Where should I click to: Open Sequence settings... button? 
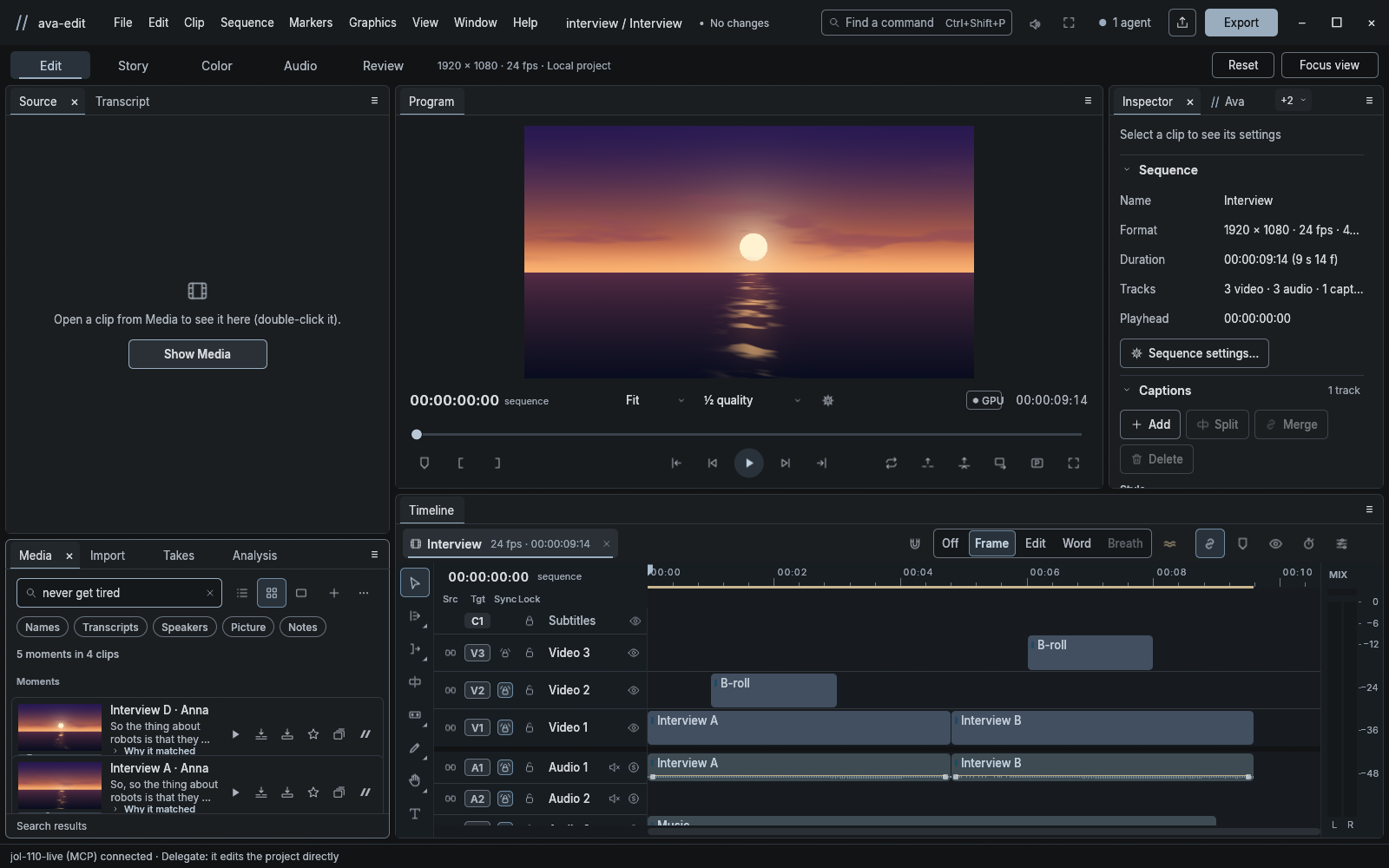(1195, 353)
